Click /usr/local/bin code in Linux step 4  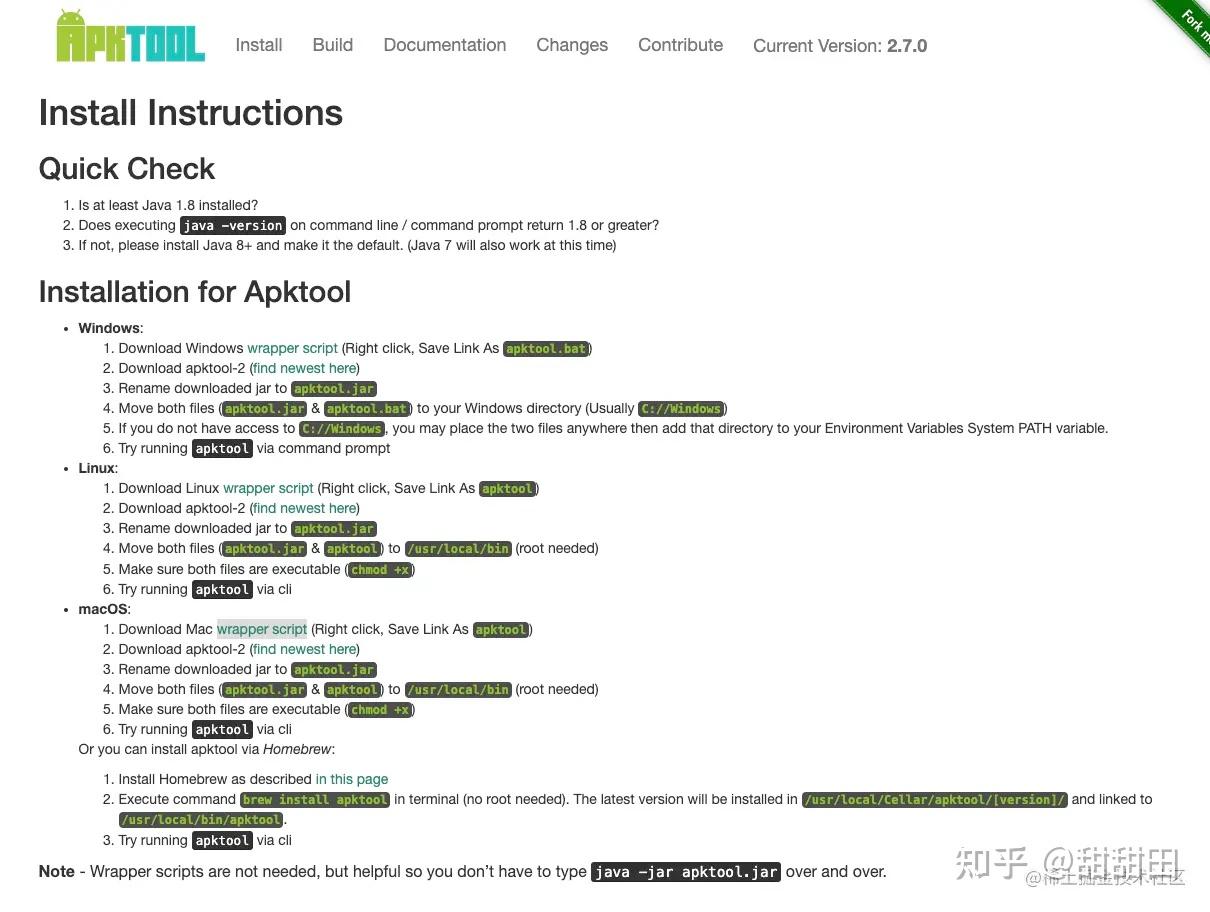click(458, 549)
